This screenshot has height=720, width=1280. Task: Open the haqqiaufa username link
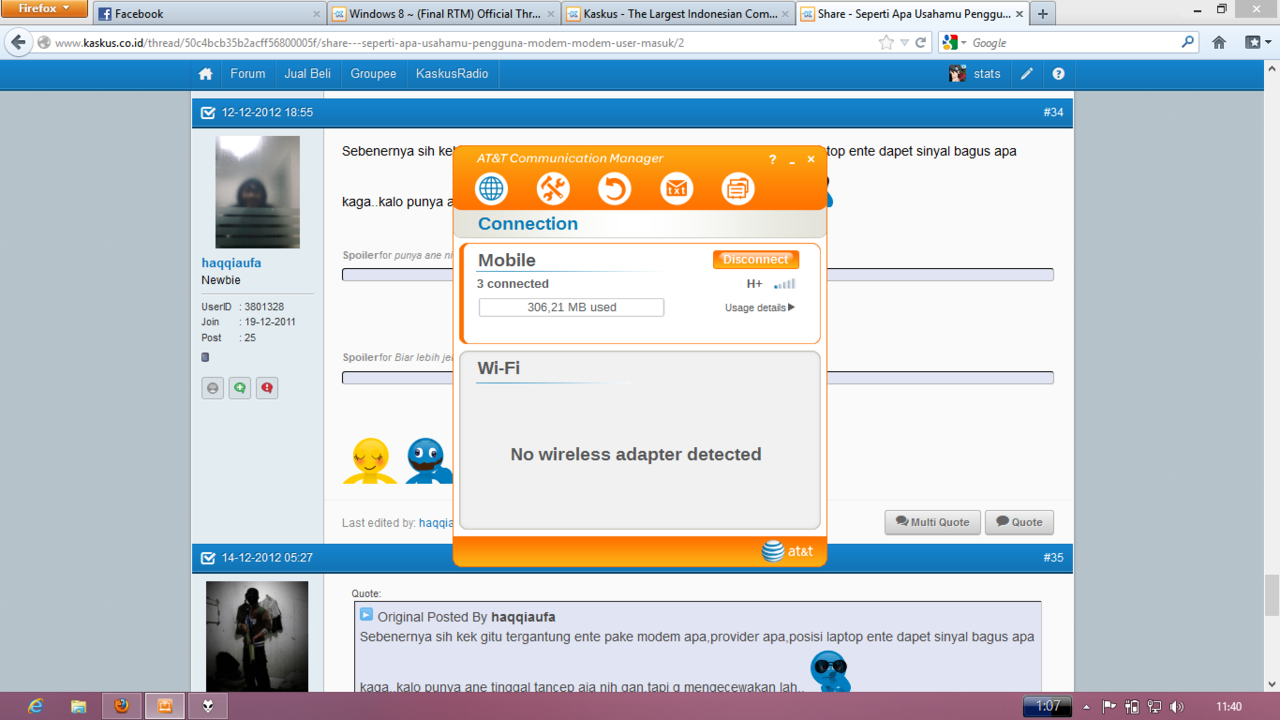[x=231, y=263]
